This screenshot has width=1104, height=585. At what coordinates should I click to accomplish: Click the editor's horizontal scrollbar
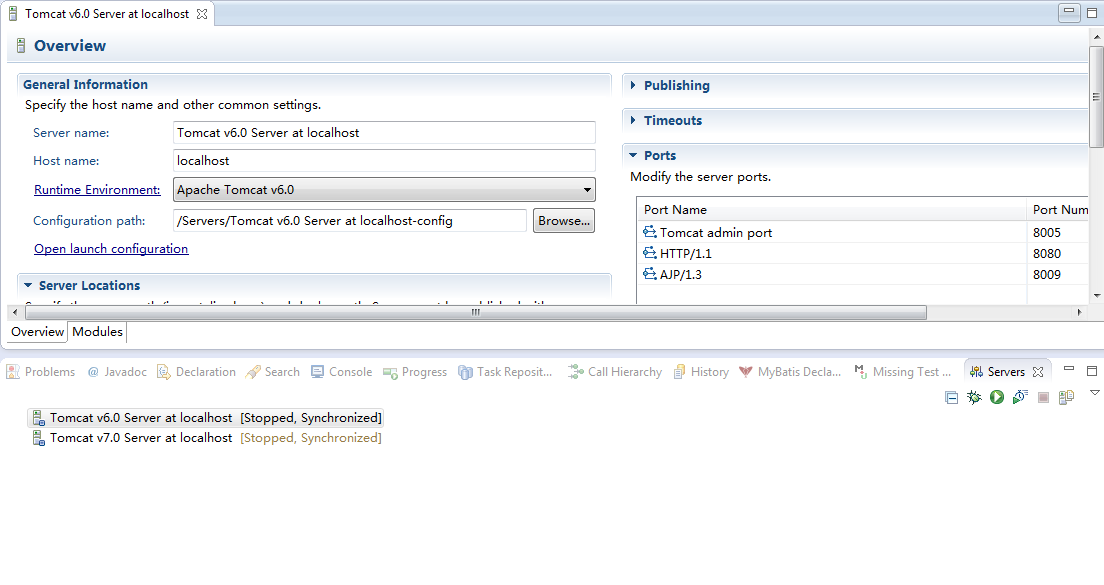click(475, 312)
